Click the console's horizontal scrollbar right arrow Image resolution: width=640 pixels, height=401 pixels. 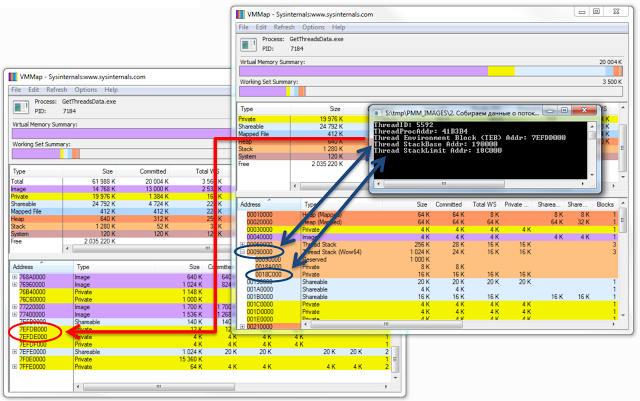(x=582, y=184)
